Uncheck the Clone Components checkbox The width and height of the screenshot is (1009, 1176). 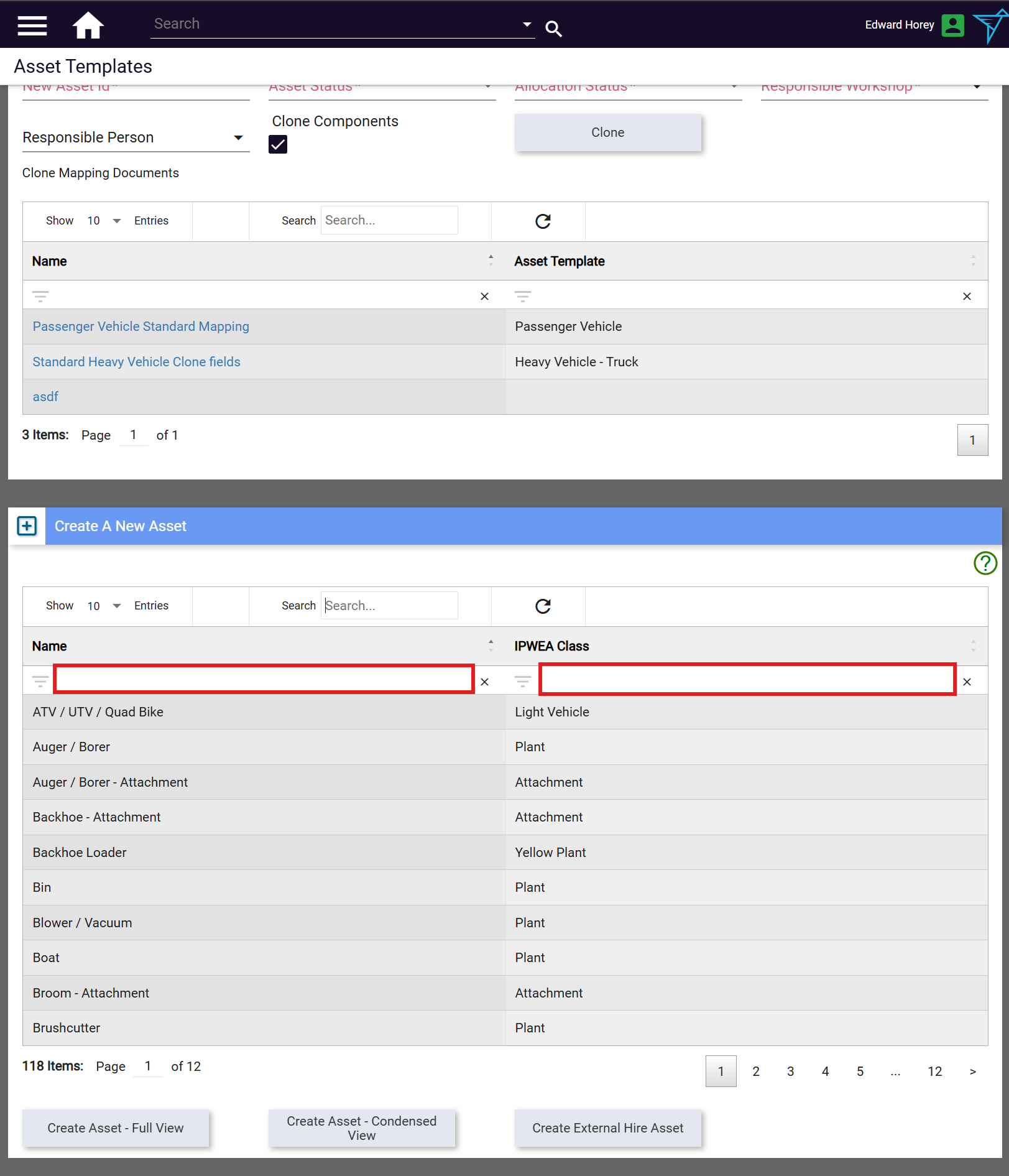point(278,144)
